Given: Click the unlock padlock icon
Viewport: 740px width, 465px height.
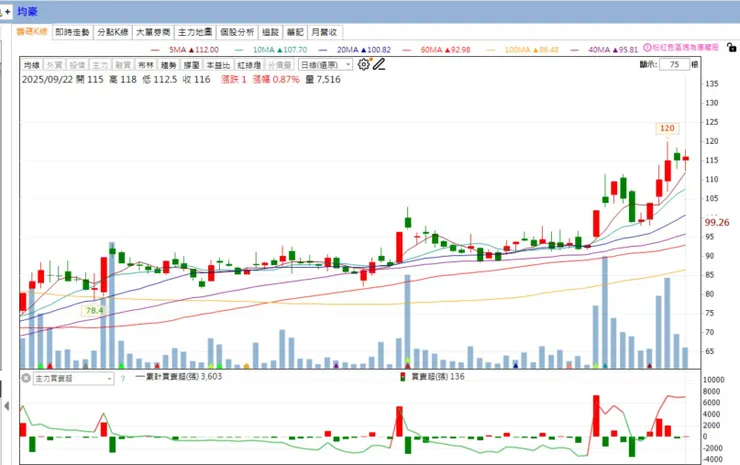Looking at the screenshot, I should (x=732, y=47).
